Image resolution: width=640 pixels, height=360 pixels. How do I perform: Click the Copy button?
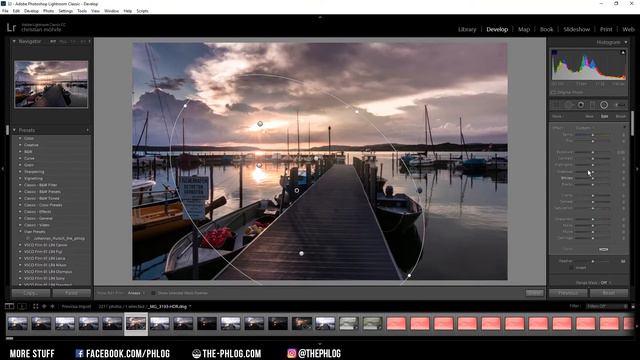31,293
